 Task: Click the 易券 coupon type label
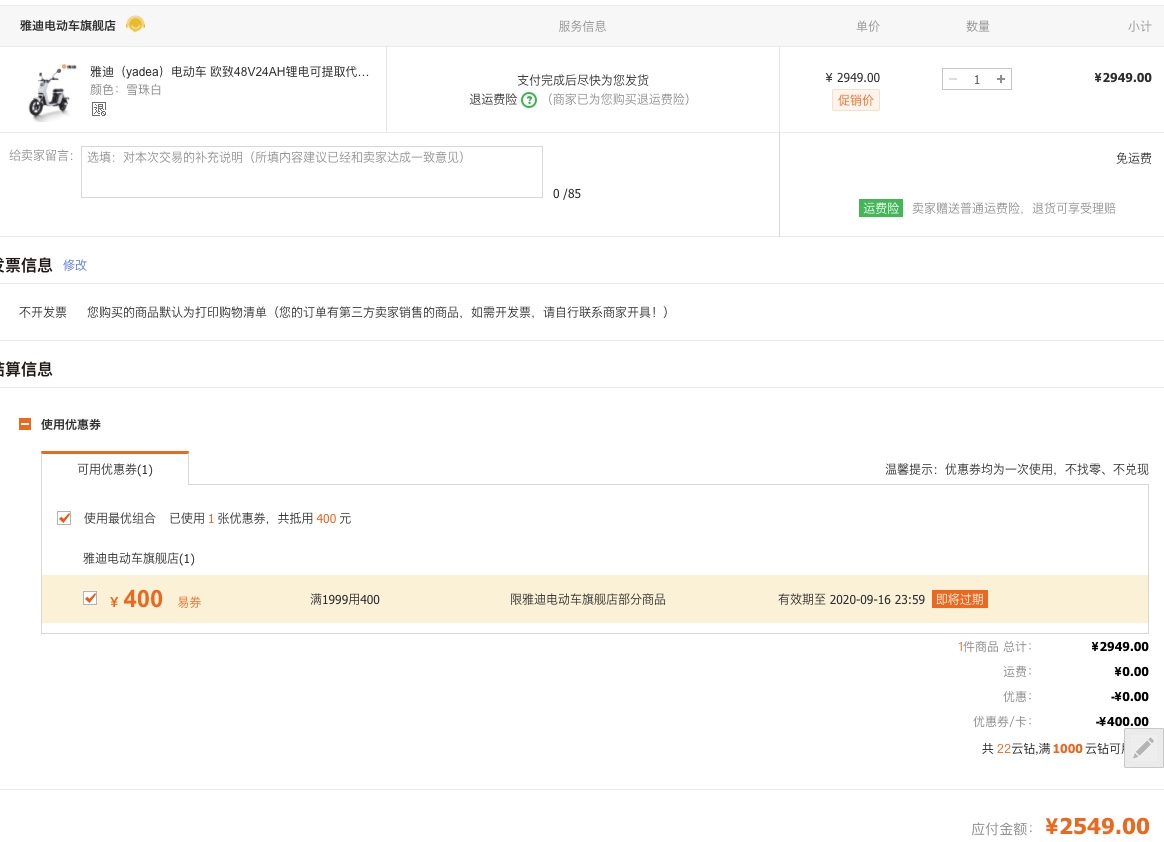[189, 602]
